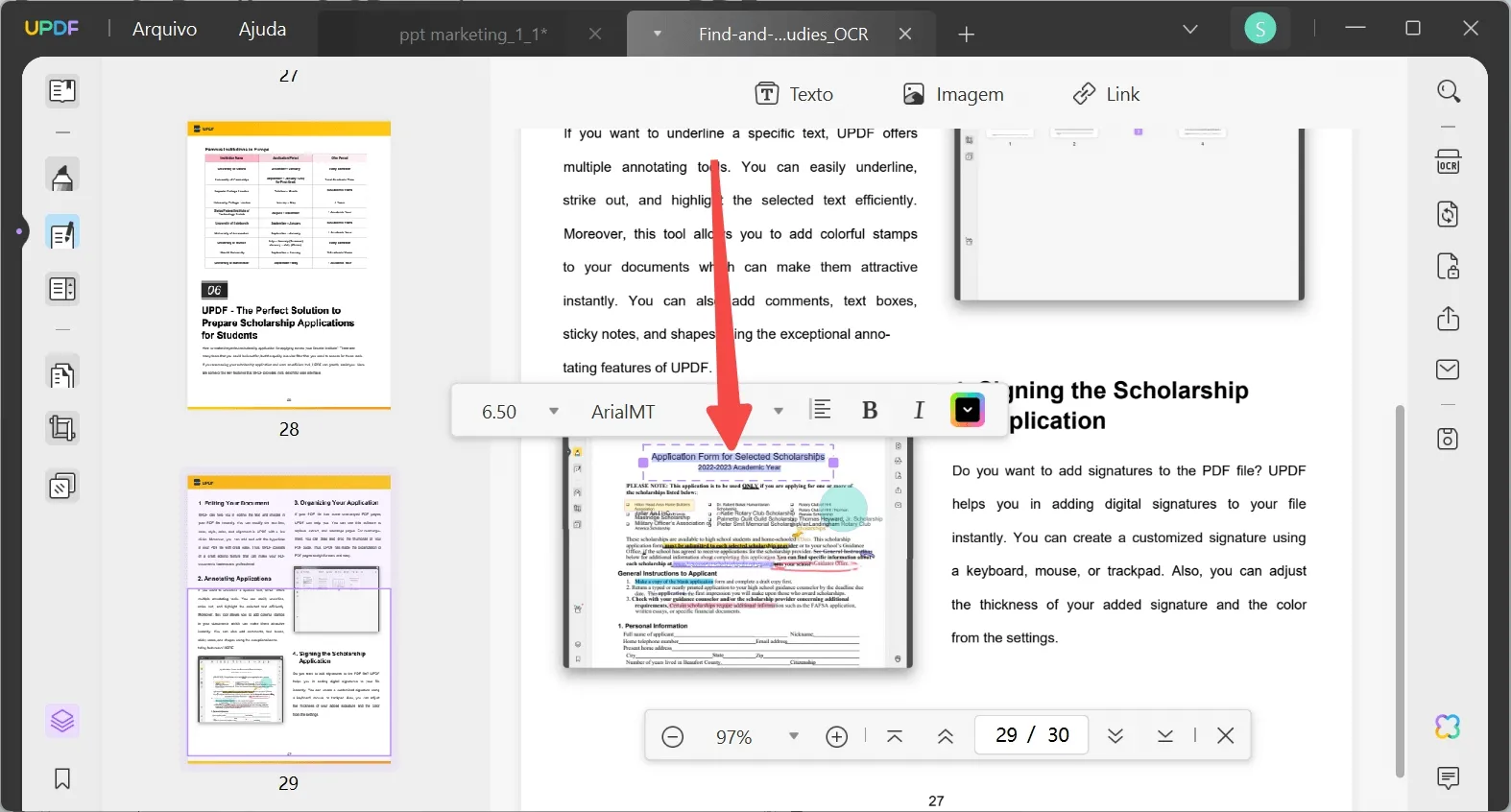1511x812 pixels.
Task: Open the Comments chat panel icon
Action: coord(1449,777)
